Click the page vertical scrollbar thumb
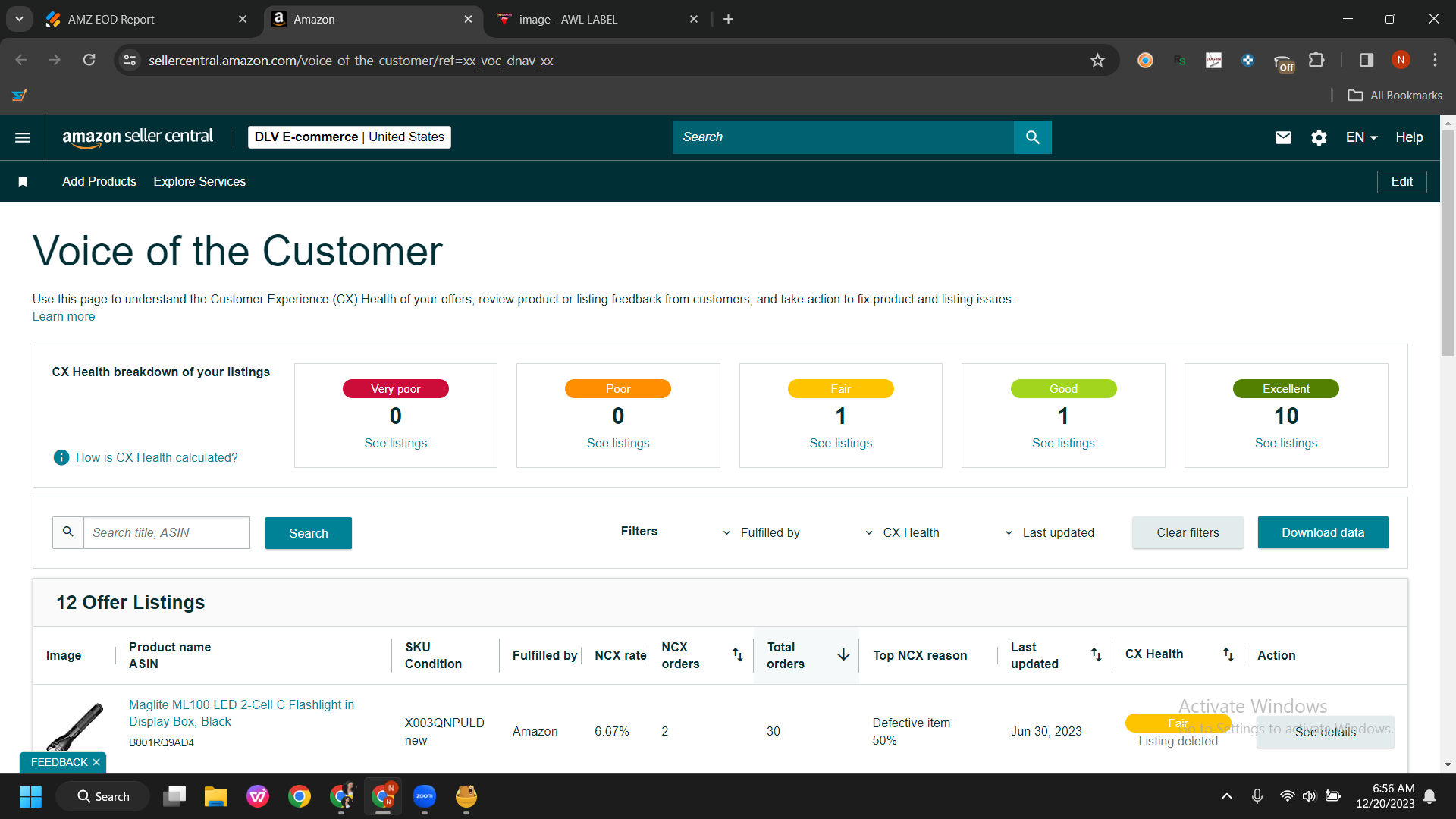The width and height of the screenshot is (1456, 819). coord(1448,243)
